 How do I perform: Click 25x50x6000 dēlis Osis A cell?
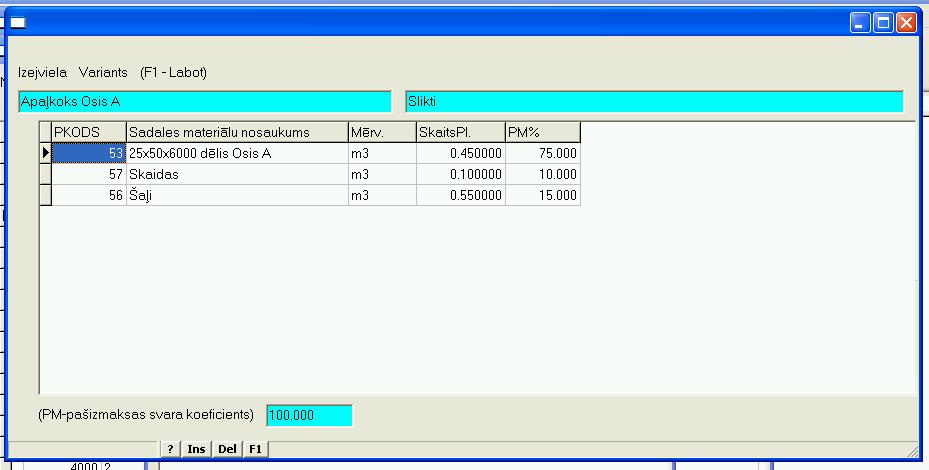pyautogui.click(x=237, y=154)
